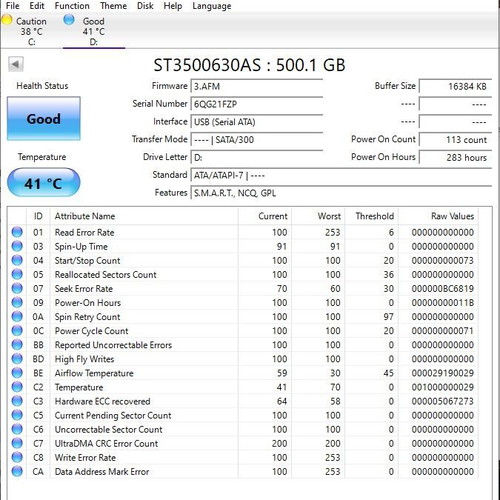Image resolution: width=500 pixels, height=500 pixels.
Task: Click the Good health status button
Action: coord(44,119)
